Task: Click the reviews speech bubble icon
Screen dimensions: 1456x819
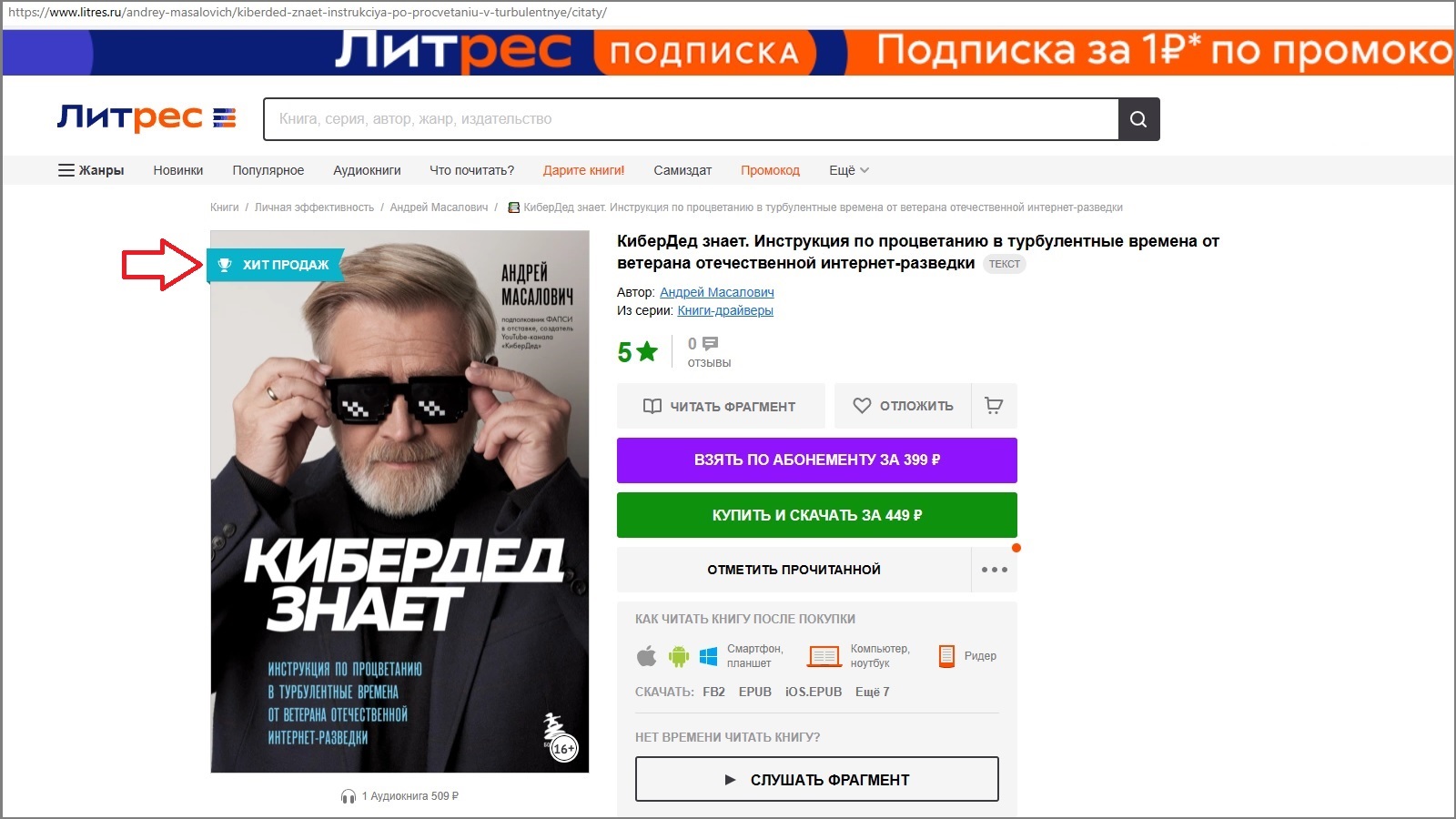Action: [x=711, y=344]
